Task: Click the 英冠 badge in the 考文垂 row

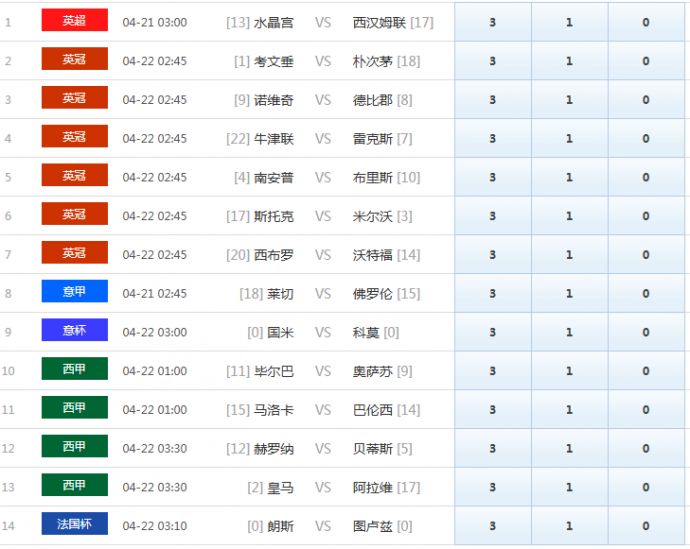Action: tap(74, 60)
